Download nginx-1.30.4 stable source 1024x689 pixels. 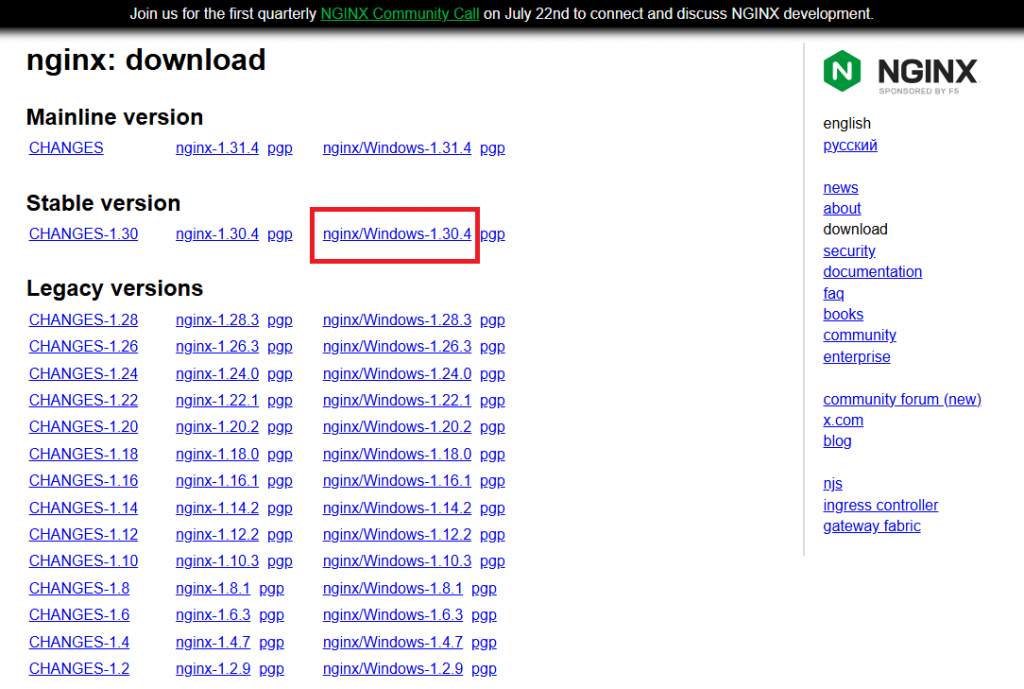(x=217, y=234)
